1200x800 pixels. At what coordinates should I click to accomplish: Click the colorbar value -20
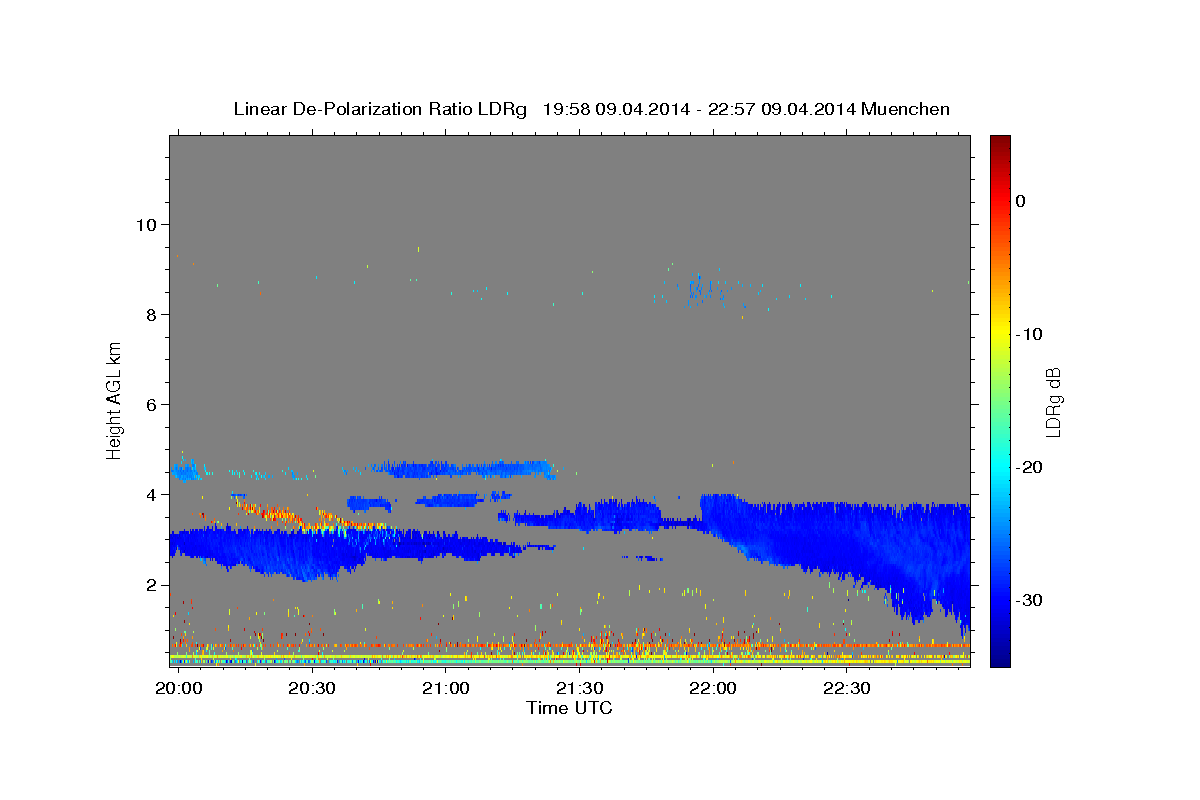click(1029, 467)
